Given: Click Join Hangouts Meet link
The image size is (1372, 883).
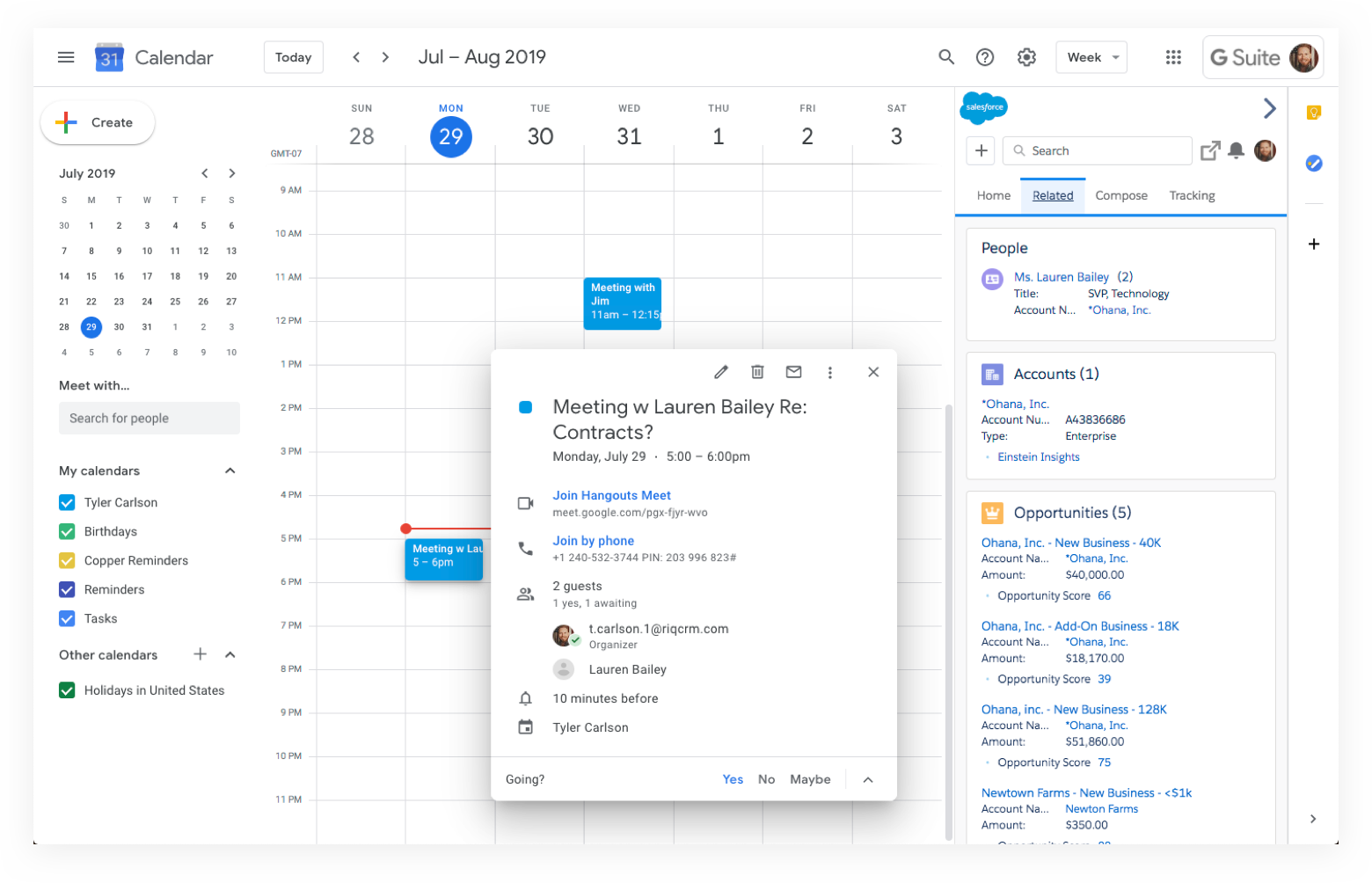Looking at the screenshot, I should coord(611,495).
